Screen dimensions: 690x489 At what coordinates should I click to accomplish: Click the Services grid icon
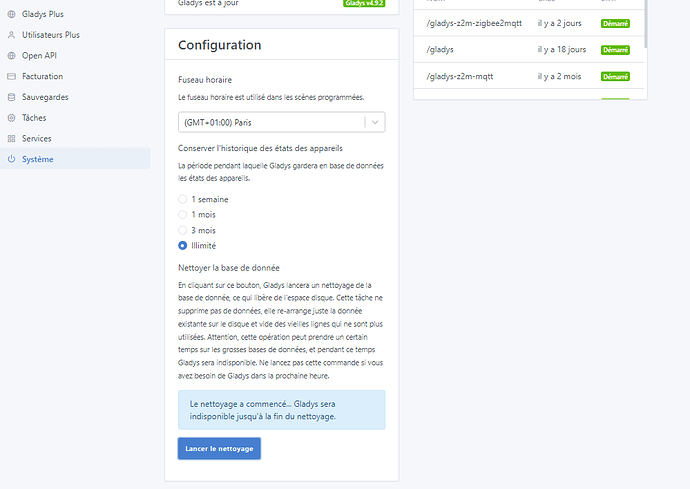(11, 138)
